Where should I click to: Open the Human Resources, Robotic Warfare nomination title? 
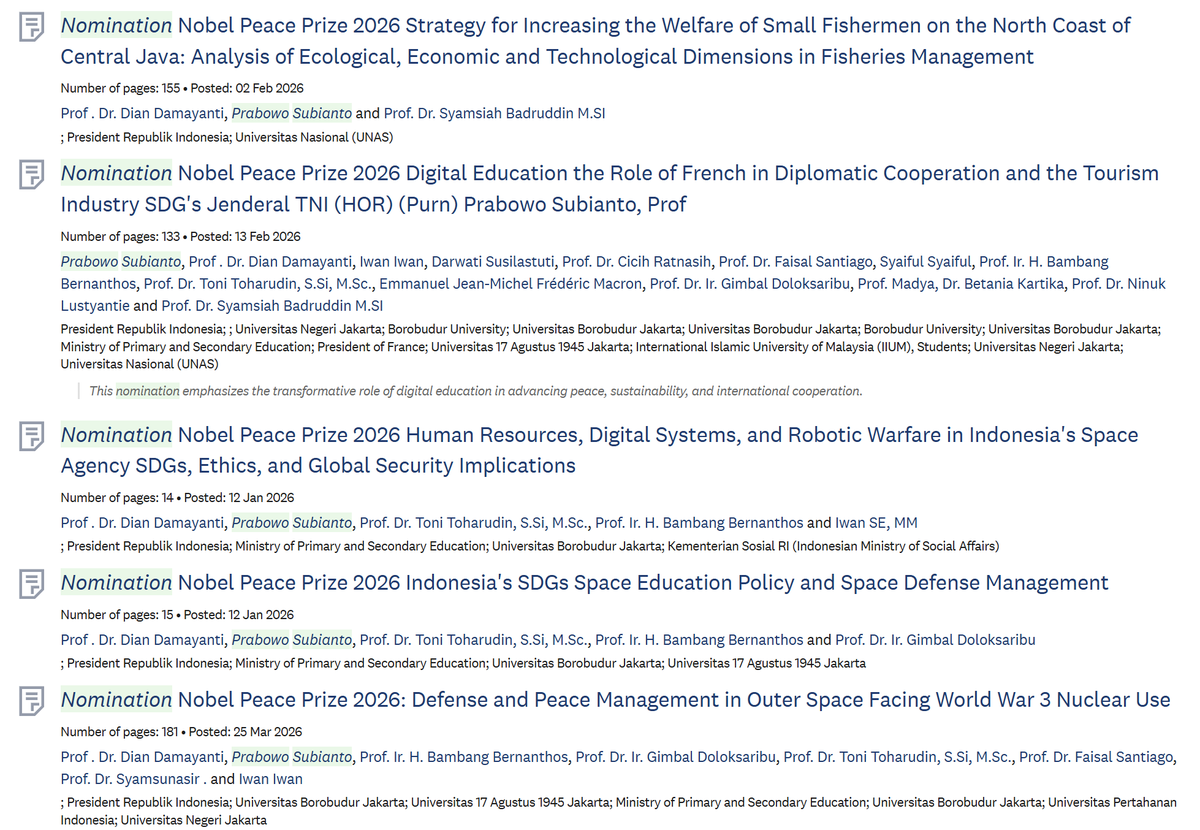click(x=600, y=451)
